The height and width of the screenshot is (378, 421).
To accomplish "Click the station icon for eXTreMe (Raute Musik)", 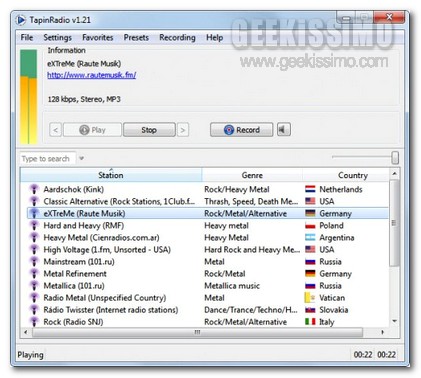I will point(34,213).
